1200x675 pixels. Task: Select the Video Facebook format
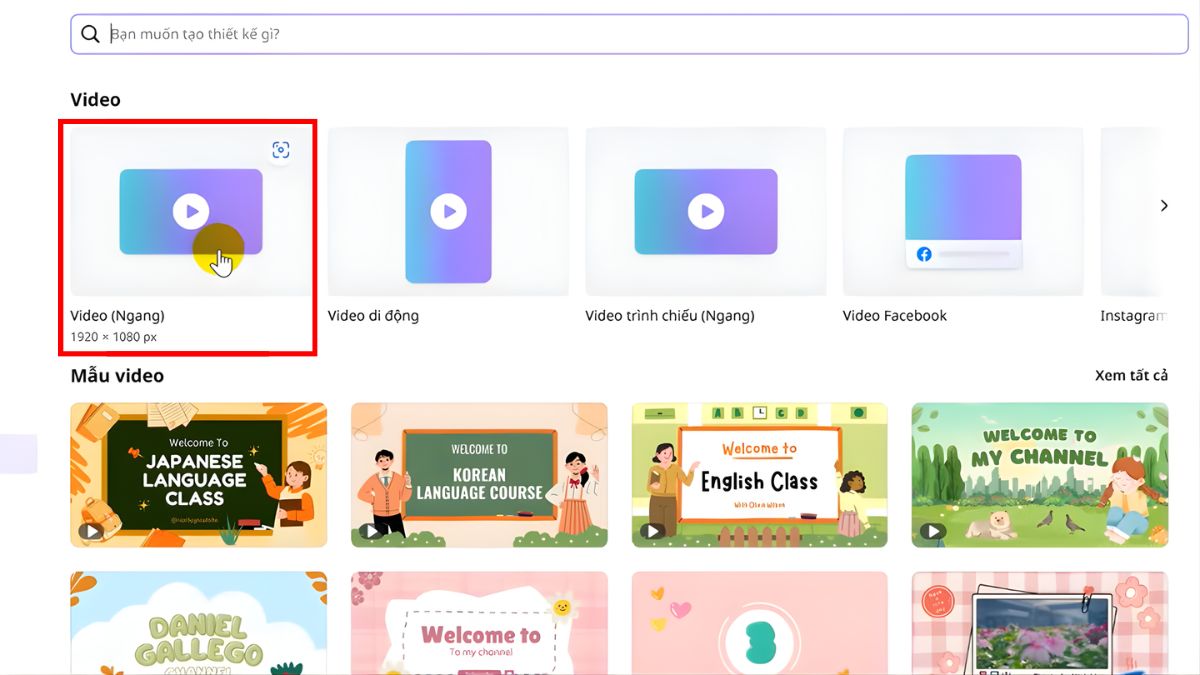tap(962, 211)
